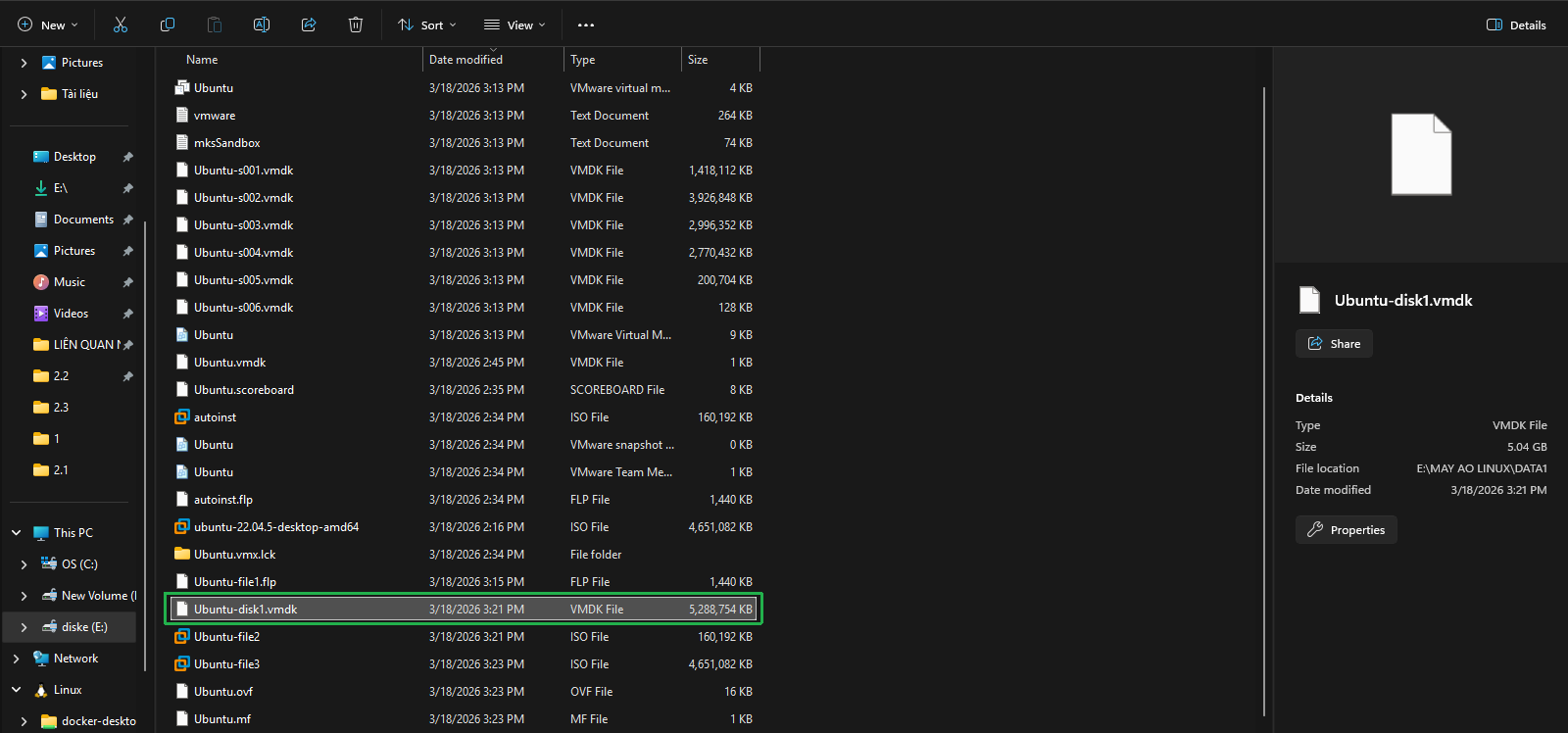This screenshot has height=733, width=1568.
Task: Select the autoinst ISO file icon
Action: coord(182,417)
